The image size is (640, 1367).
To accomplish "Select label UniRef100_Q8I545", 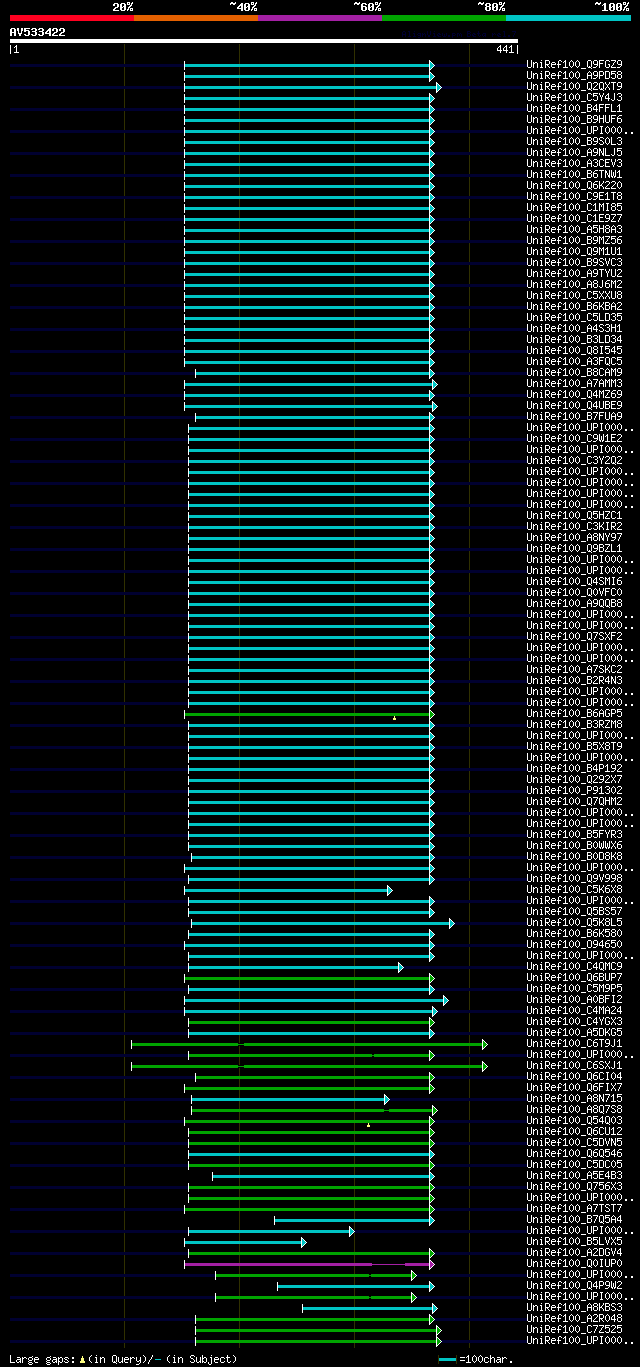I will click(x=574, y=350).
